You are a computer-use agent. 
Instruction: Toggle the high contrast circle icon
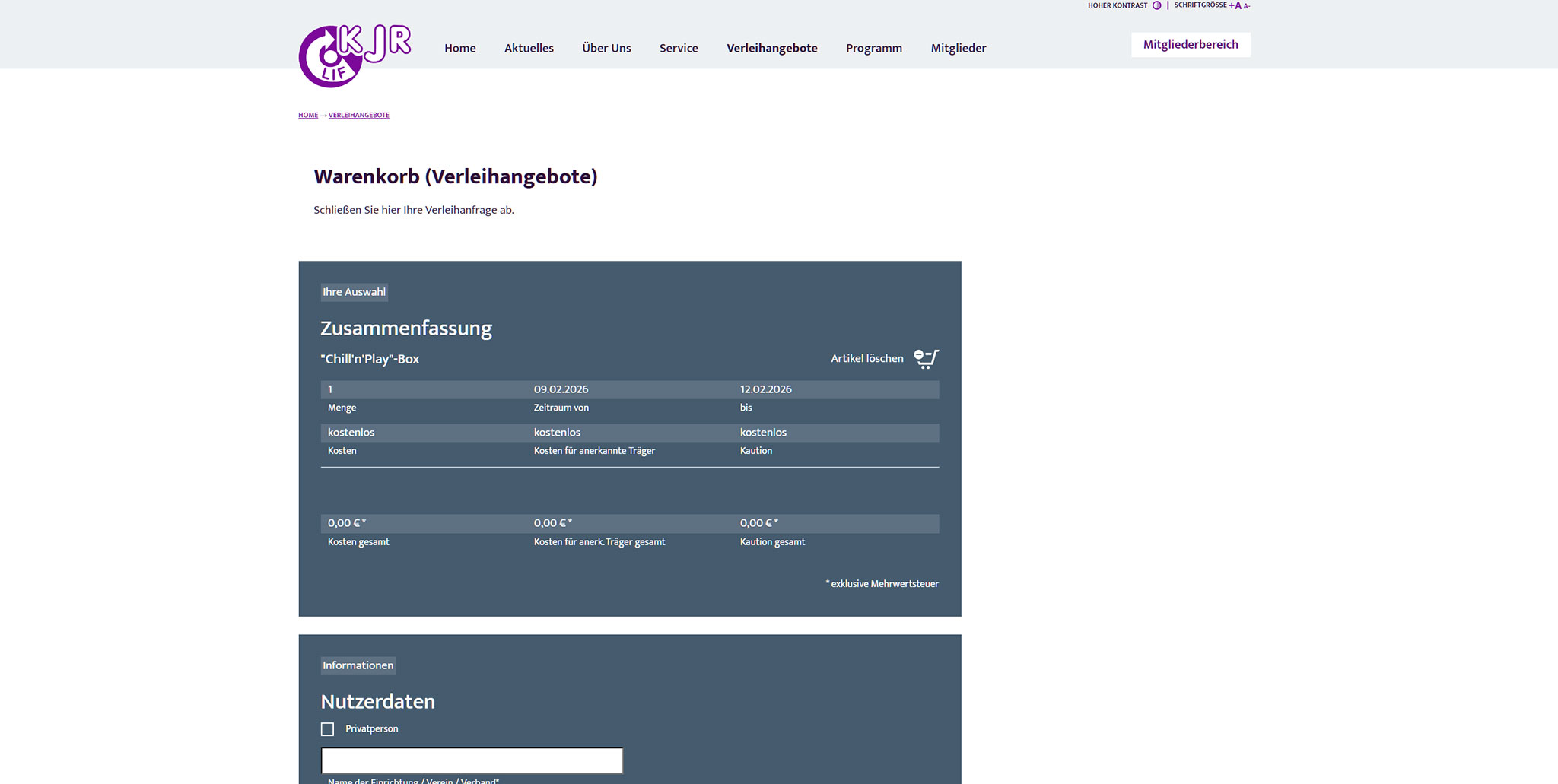(x=1156, y=5)
